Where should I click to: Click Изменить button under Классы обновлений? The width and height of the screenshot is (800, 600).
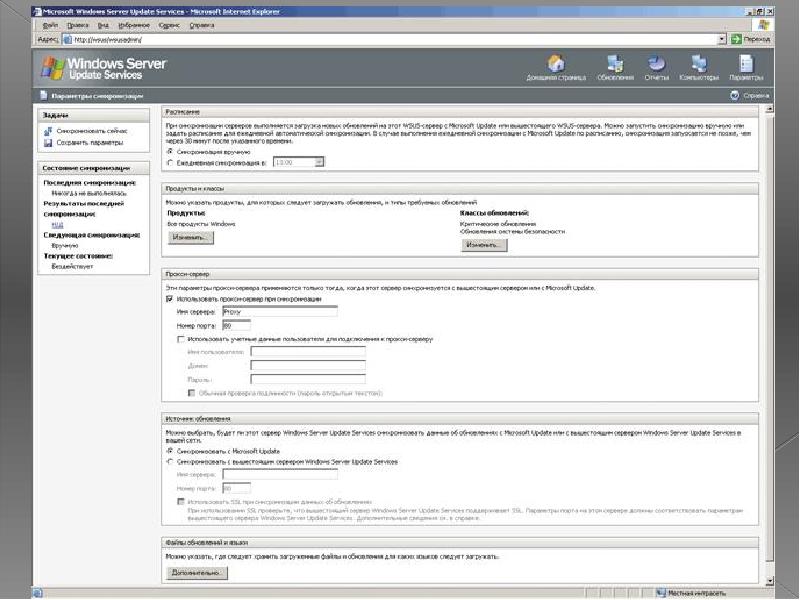(484, 245)
